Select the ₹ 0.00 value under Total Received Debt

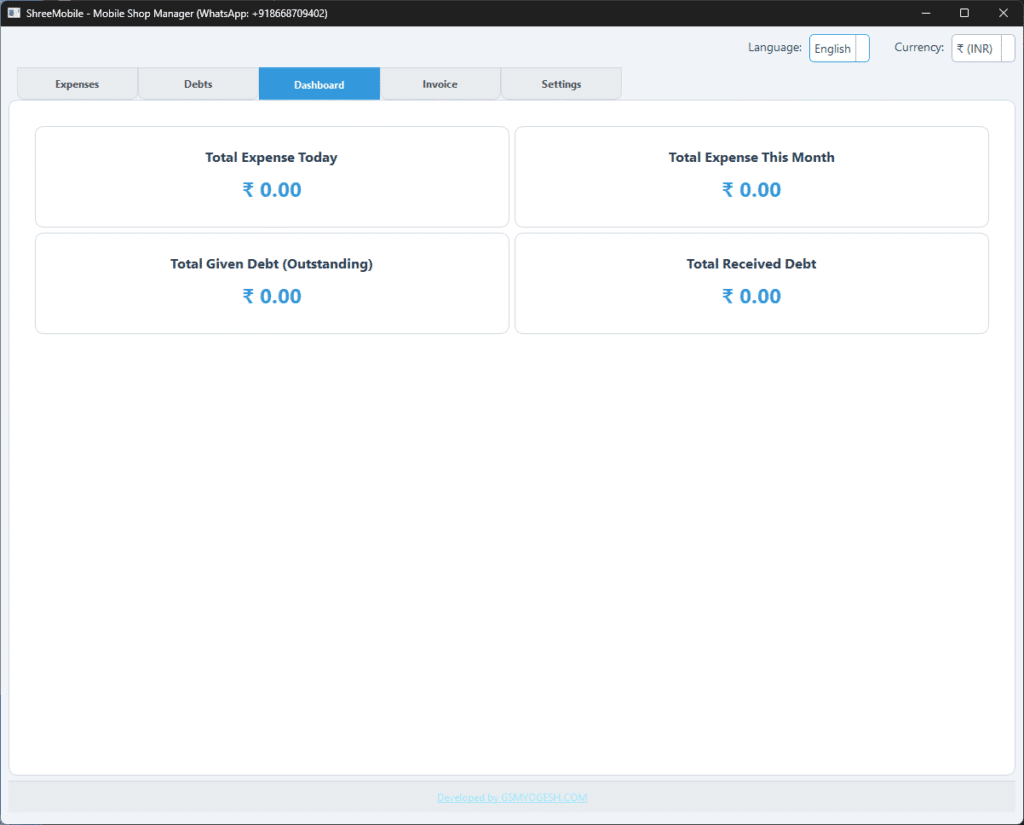click(751, 296)
